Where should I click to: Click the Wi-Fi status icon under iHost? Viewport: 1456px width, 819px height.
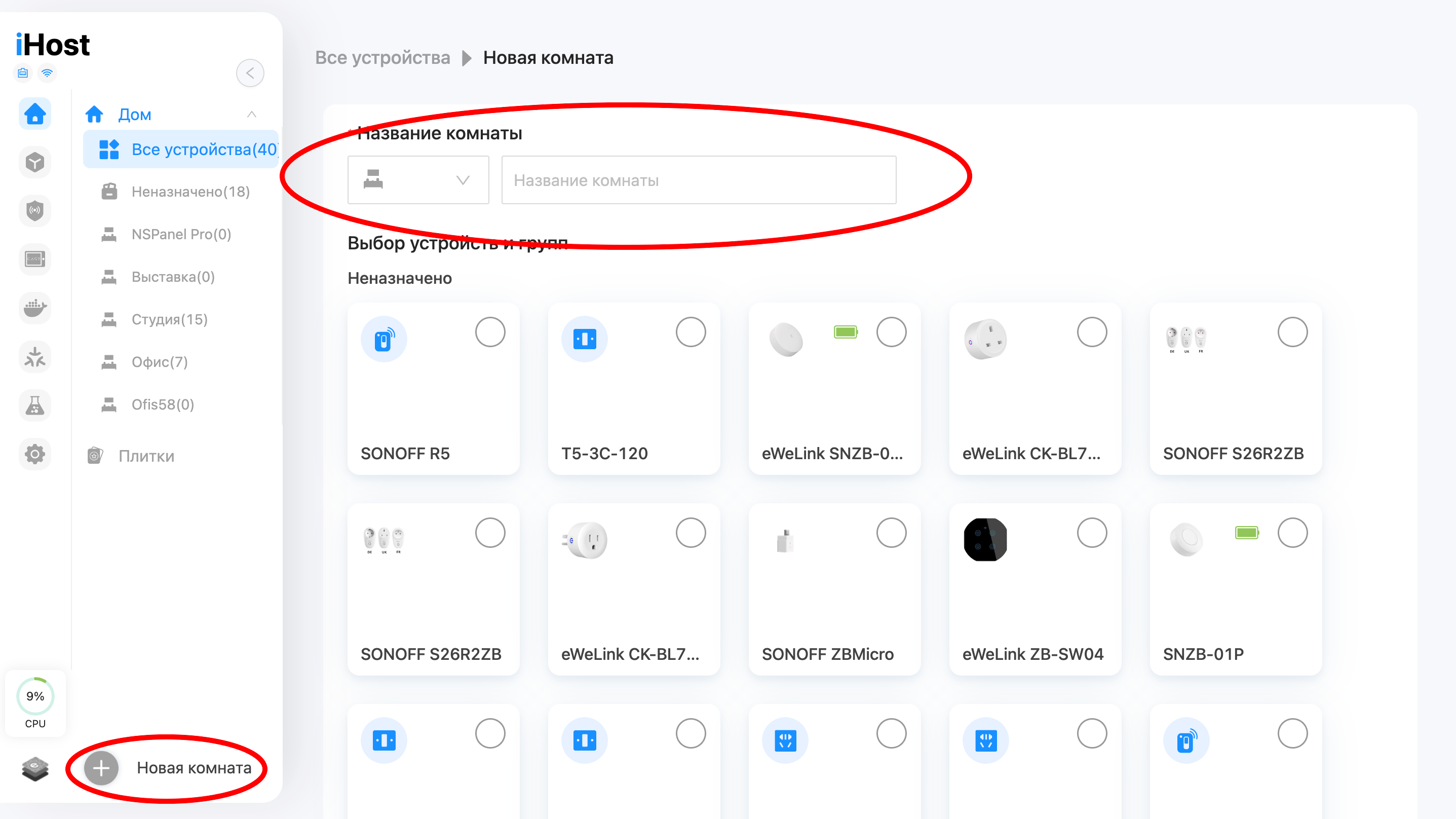pyautogui.click(x=48, y=73)
